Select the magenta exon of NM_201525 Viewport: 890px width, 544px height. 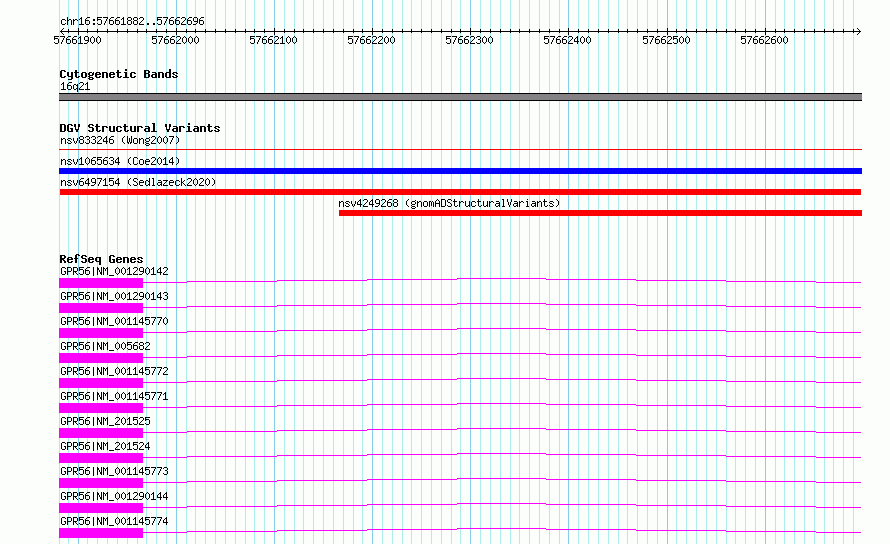[101, 433]
